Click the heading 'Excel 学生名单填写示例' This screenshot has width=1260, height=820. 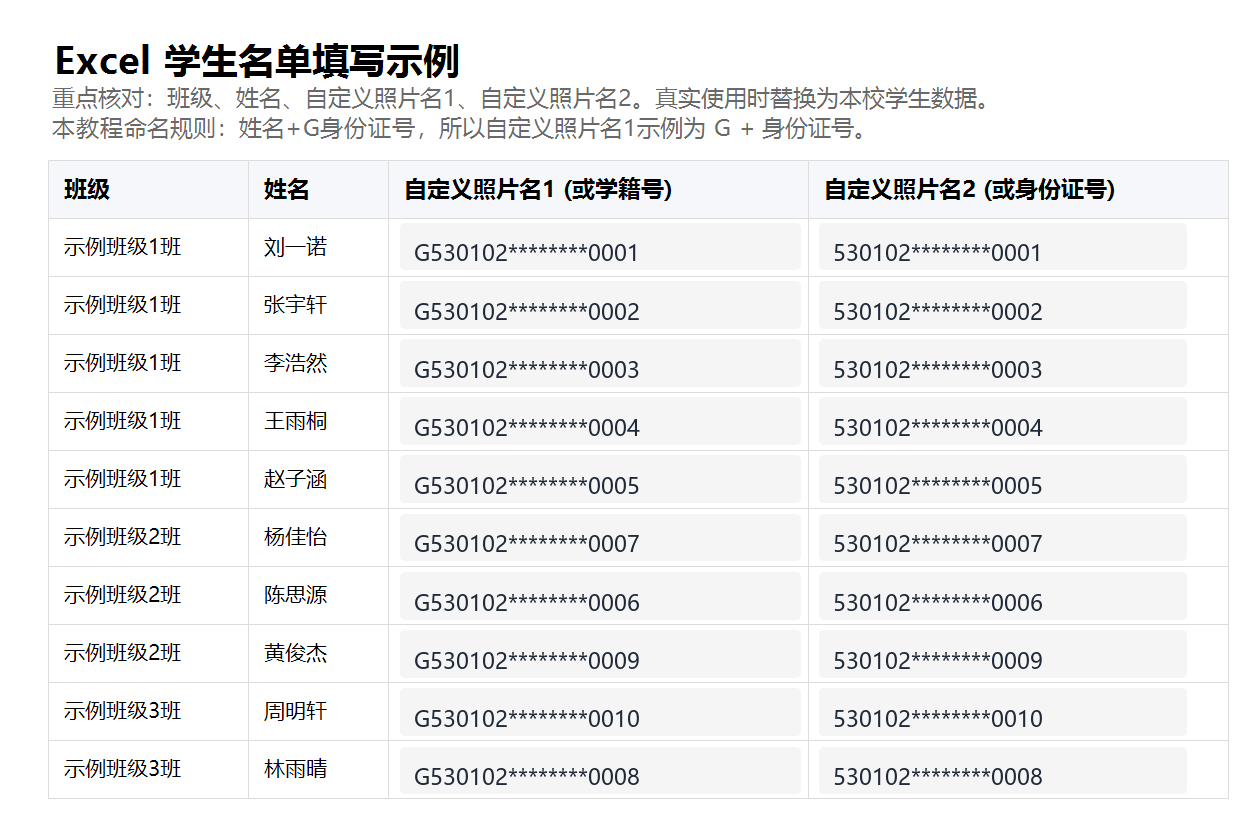[256, 61]
